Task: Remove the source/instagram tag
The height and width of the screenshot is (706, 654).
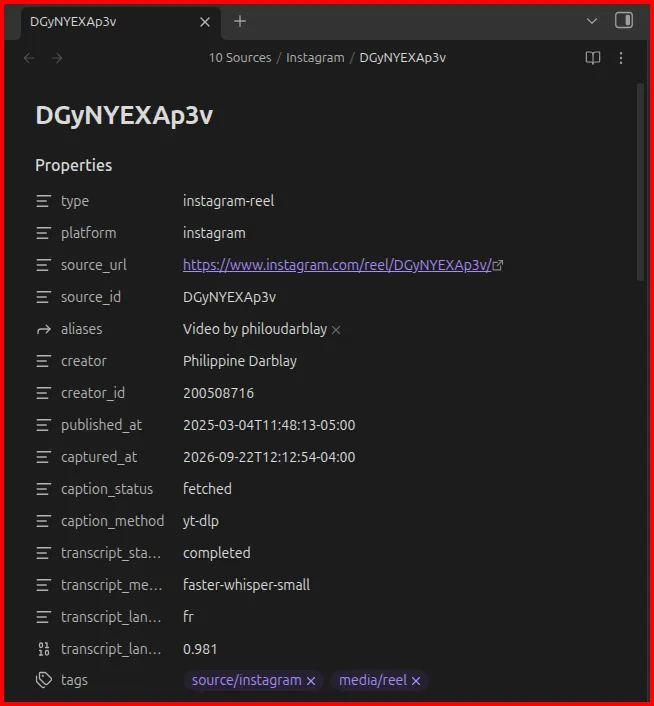Action: pos(311,681)
